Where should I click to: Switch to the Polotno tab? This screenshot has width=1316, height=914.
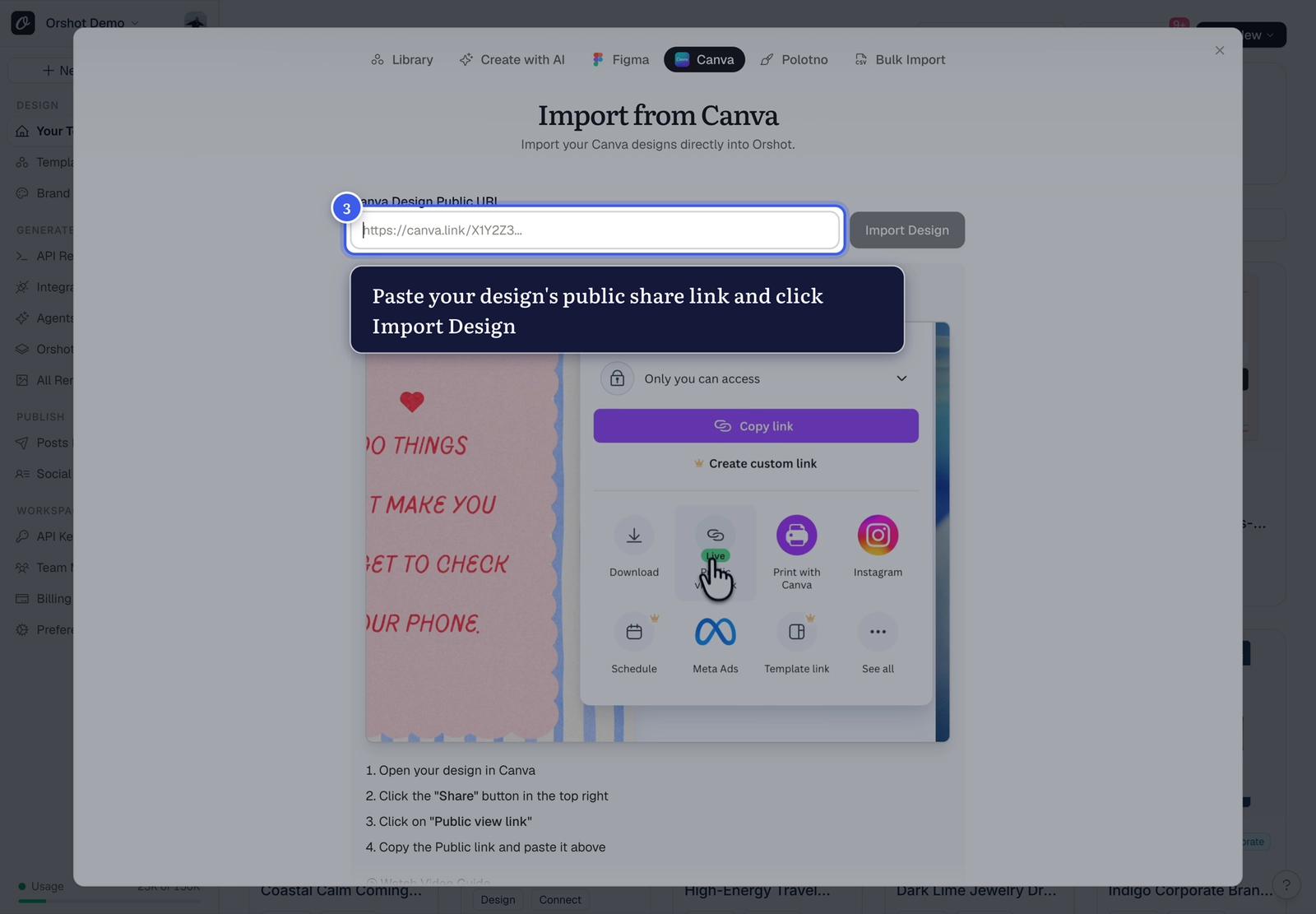pos(794,59)
